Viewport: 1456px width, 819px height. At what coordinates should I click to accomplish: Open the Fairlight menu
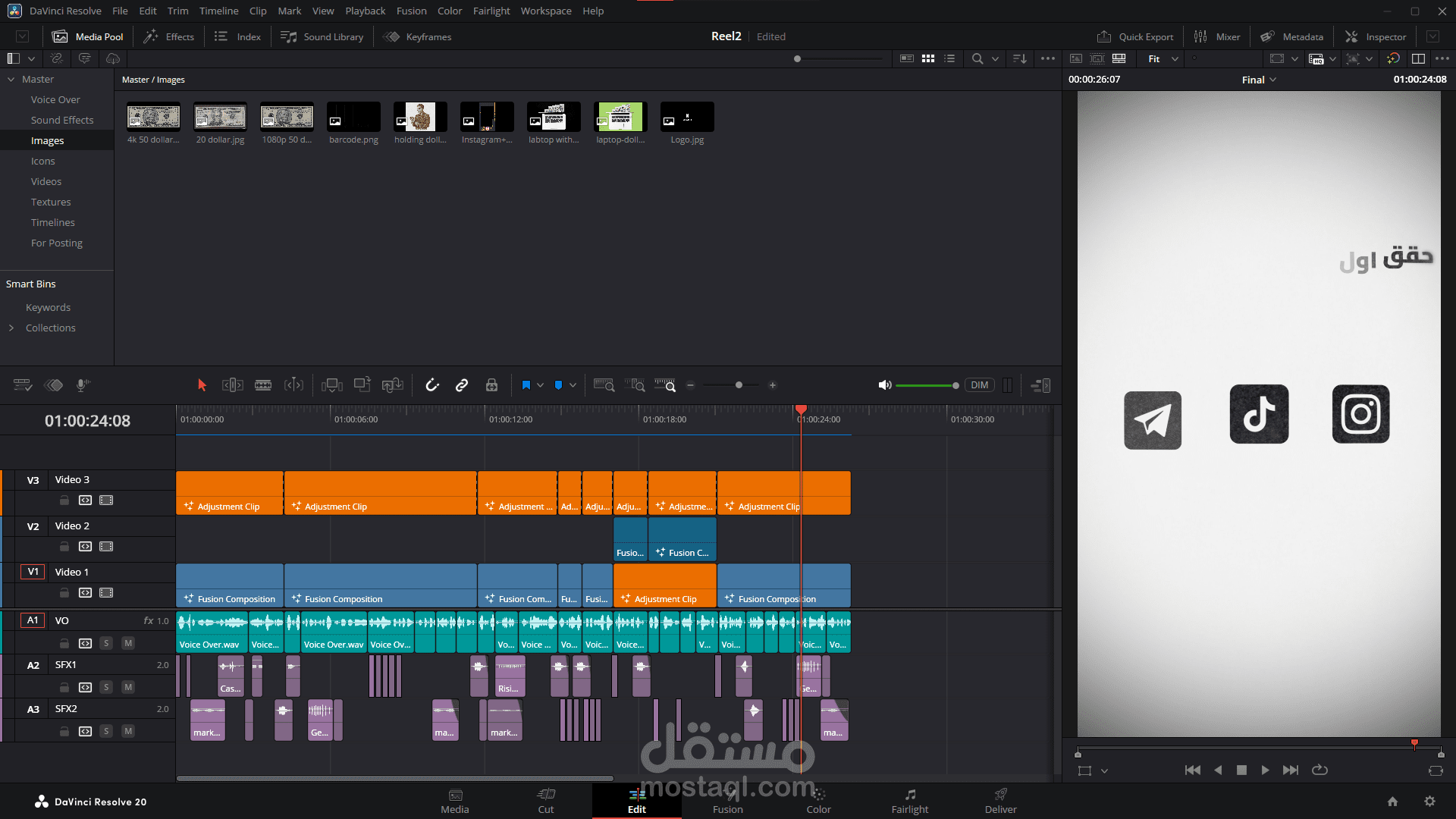[x=491, y=11]
